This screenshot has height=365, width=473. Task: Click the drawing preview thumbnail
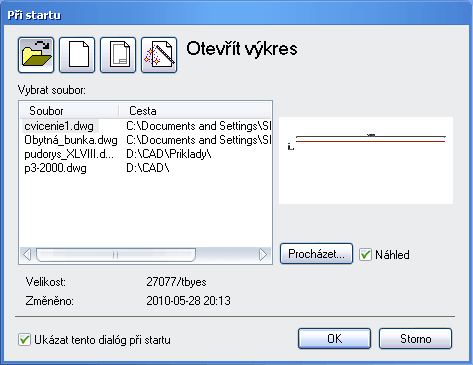[366, 160]
